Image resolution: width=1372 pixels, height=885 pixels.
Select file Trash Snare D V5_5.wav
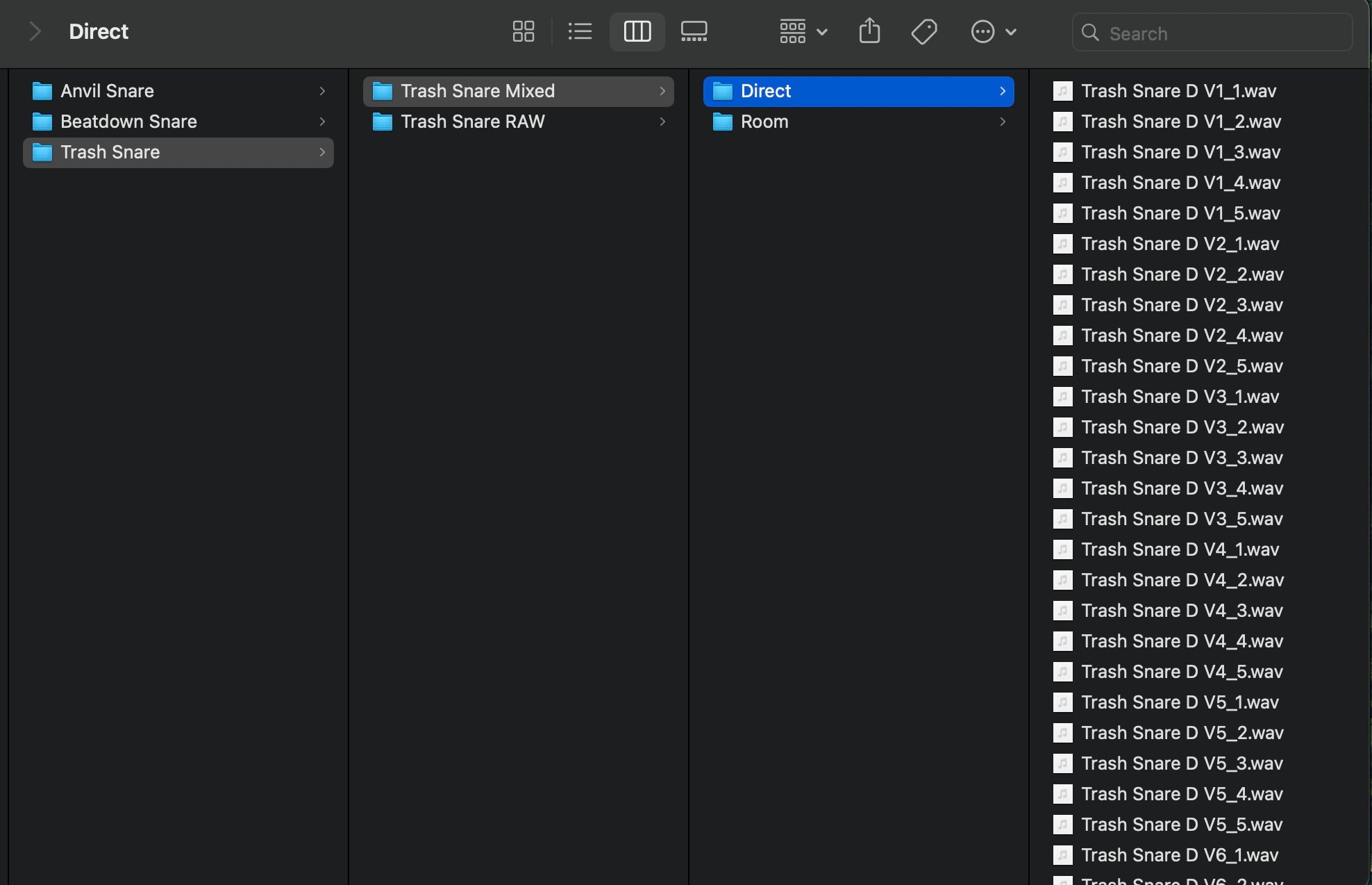coord(1181,825)
